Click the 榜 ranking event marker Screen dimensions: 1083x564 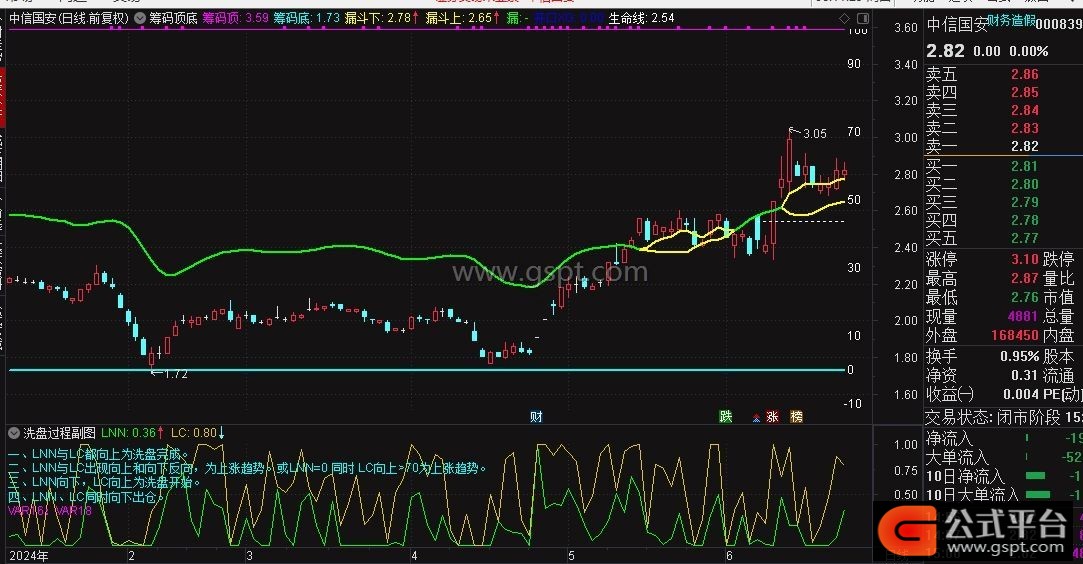pyautogui.click(x=796, y=416)
